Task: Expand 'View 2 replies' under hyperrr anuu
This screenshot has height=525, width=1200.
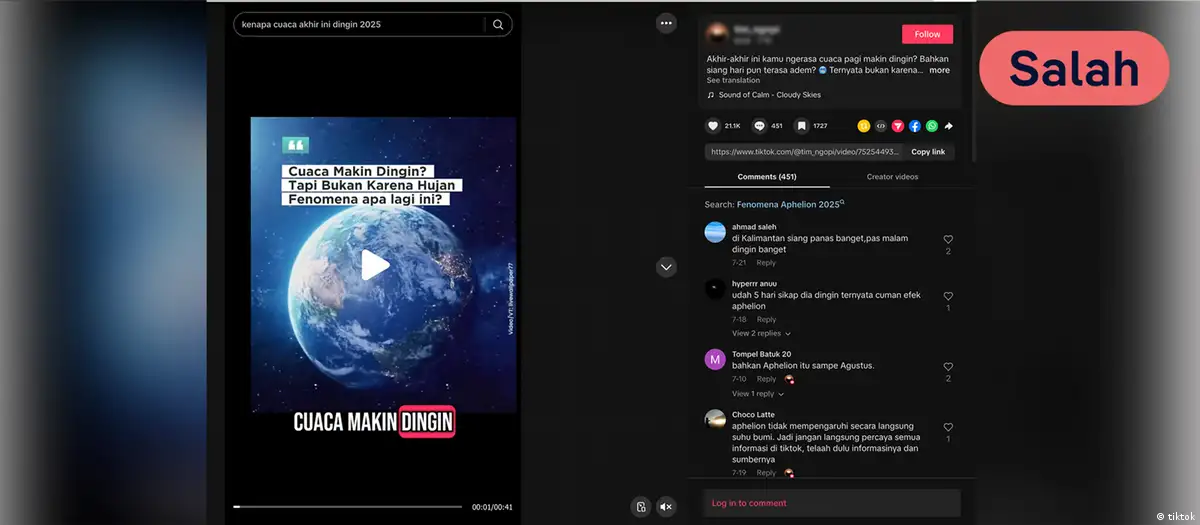Action: pos(761,333)
